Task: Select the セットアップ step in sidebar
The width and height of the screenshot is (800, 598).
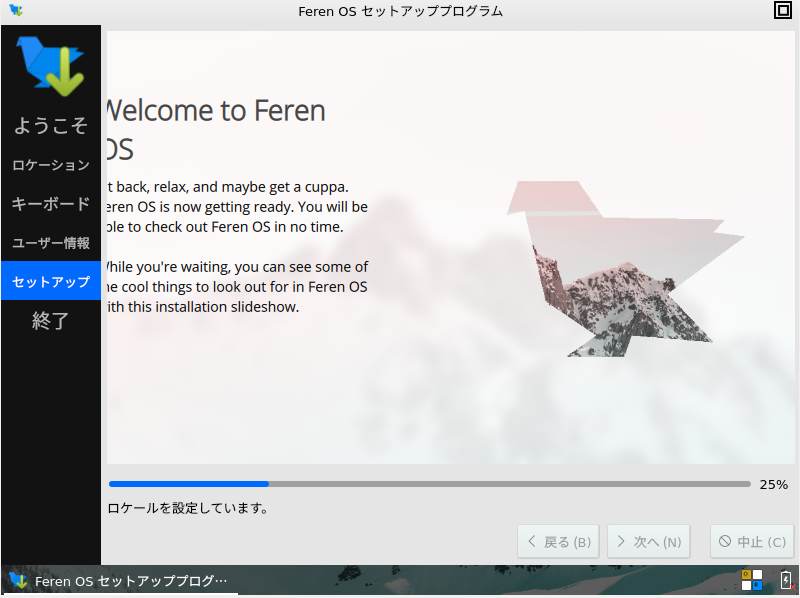Action: pyautogui.click(x=51, y=281)
